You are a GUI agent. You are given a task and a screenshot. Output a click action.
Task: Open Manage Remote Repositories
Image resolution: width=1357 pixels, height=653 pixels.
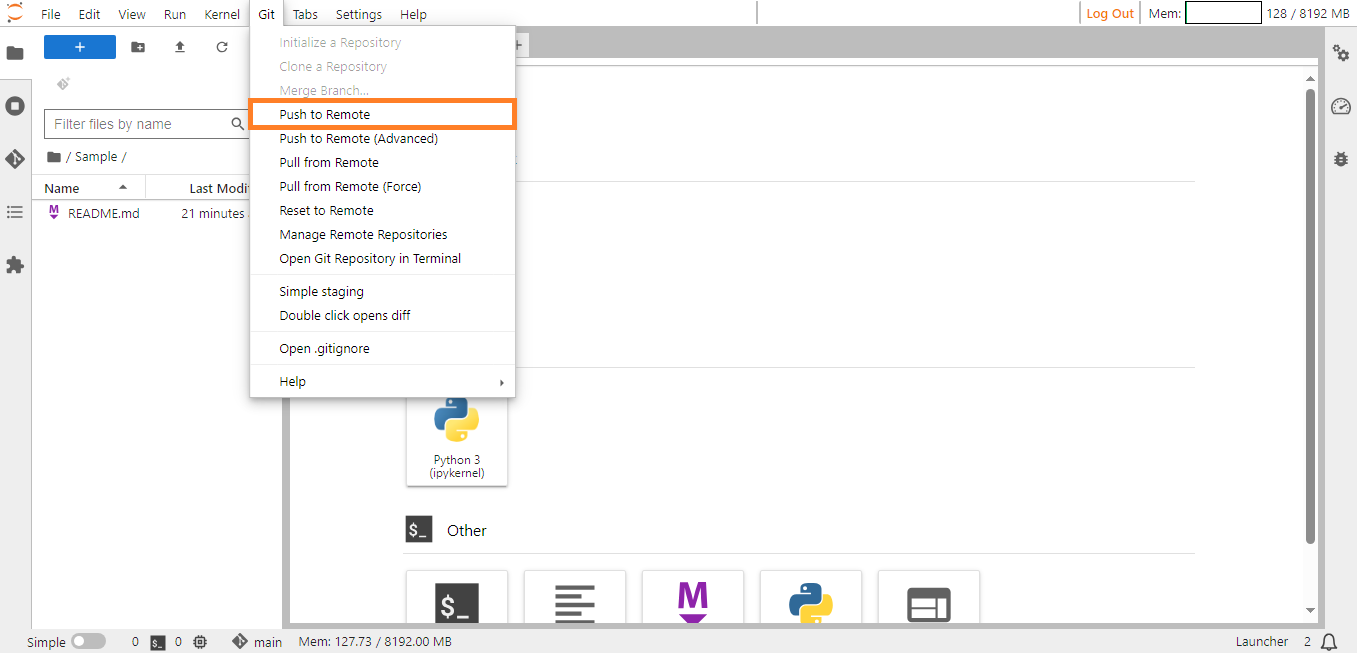[382, 235]
